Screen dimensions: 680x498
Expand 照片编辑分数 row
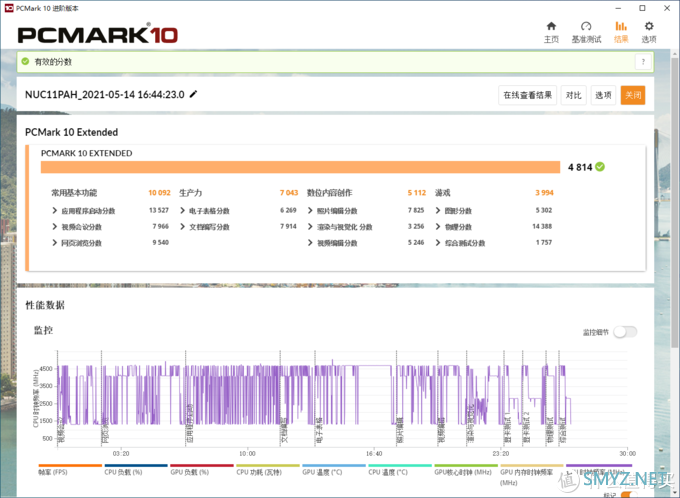[310, 210]
